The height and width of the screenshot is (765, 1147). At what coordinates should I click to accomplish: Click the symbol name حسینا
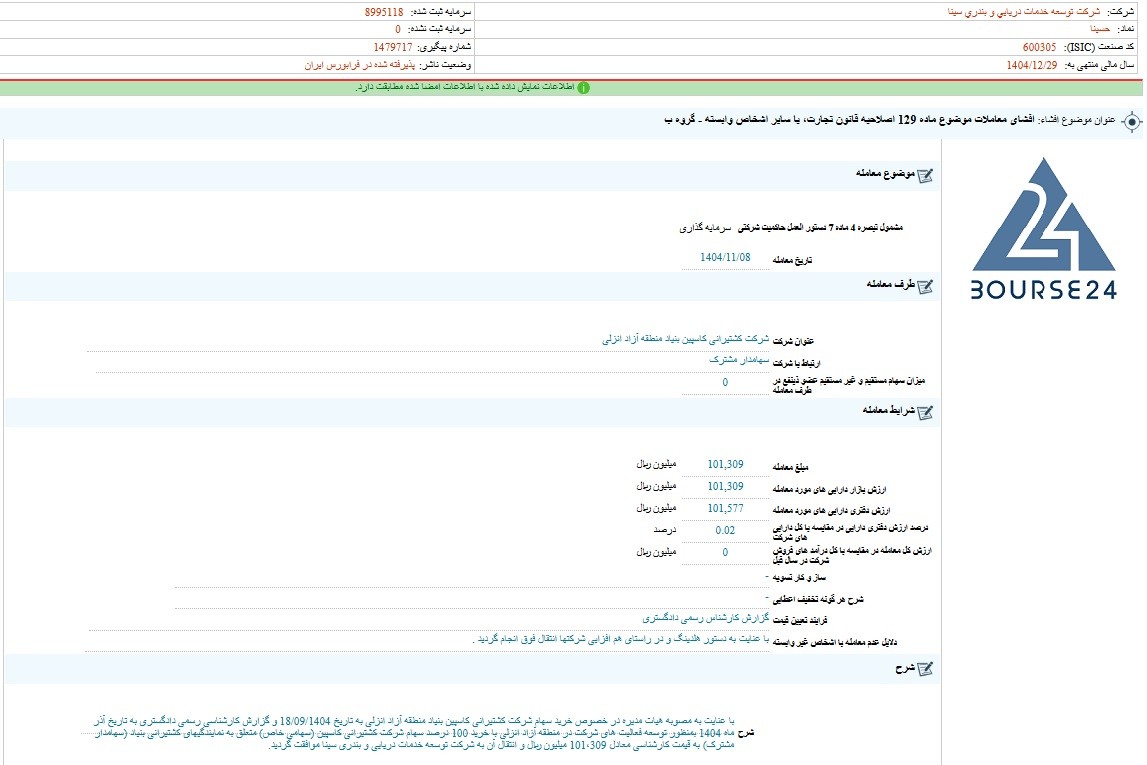click(x=1099, y=29)
